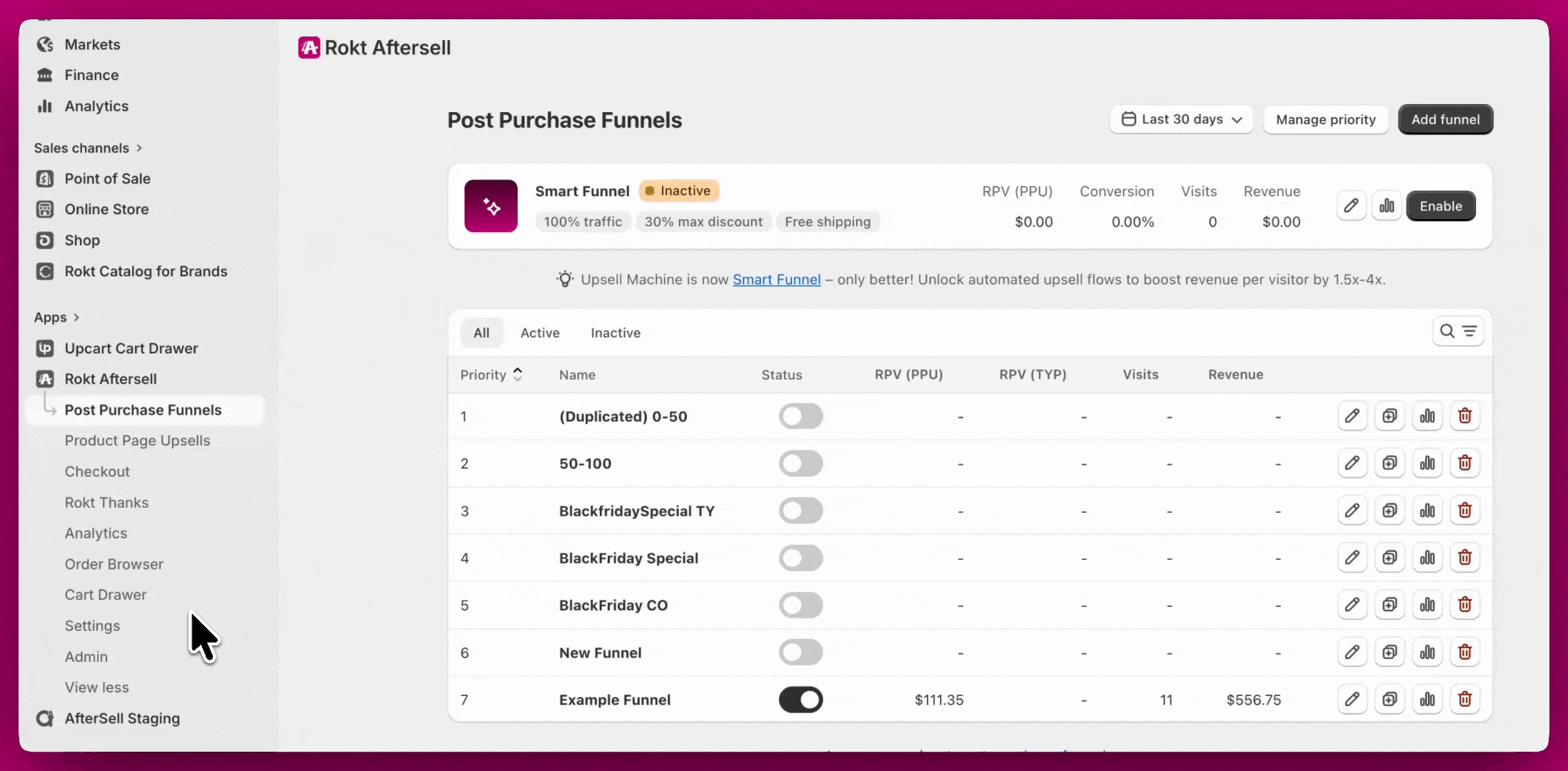The width and height of the screenshot is (1568, 771).
Task: Open the Last 30 days date dropdown
Action: [1181, 119]
